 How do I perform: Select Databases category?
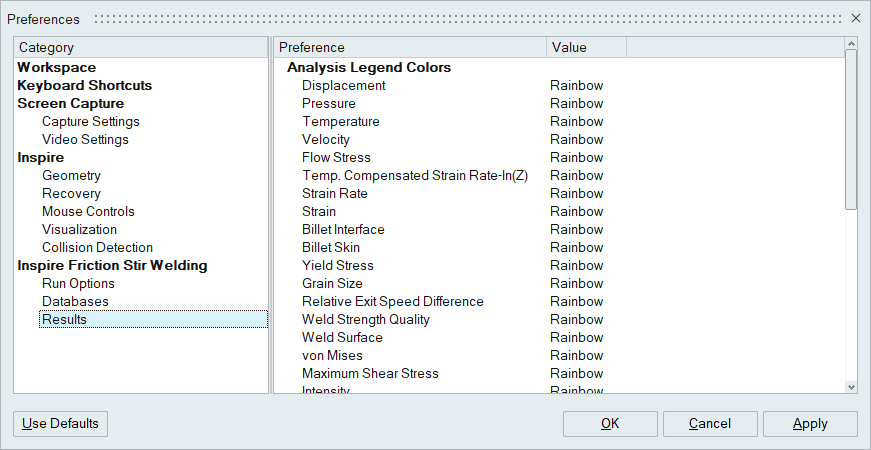(x=75, y=301)
